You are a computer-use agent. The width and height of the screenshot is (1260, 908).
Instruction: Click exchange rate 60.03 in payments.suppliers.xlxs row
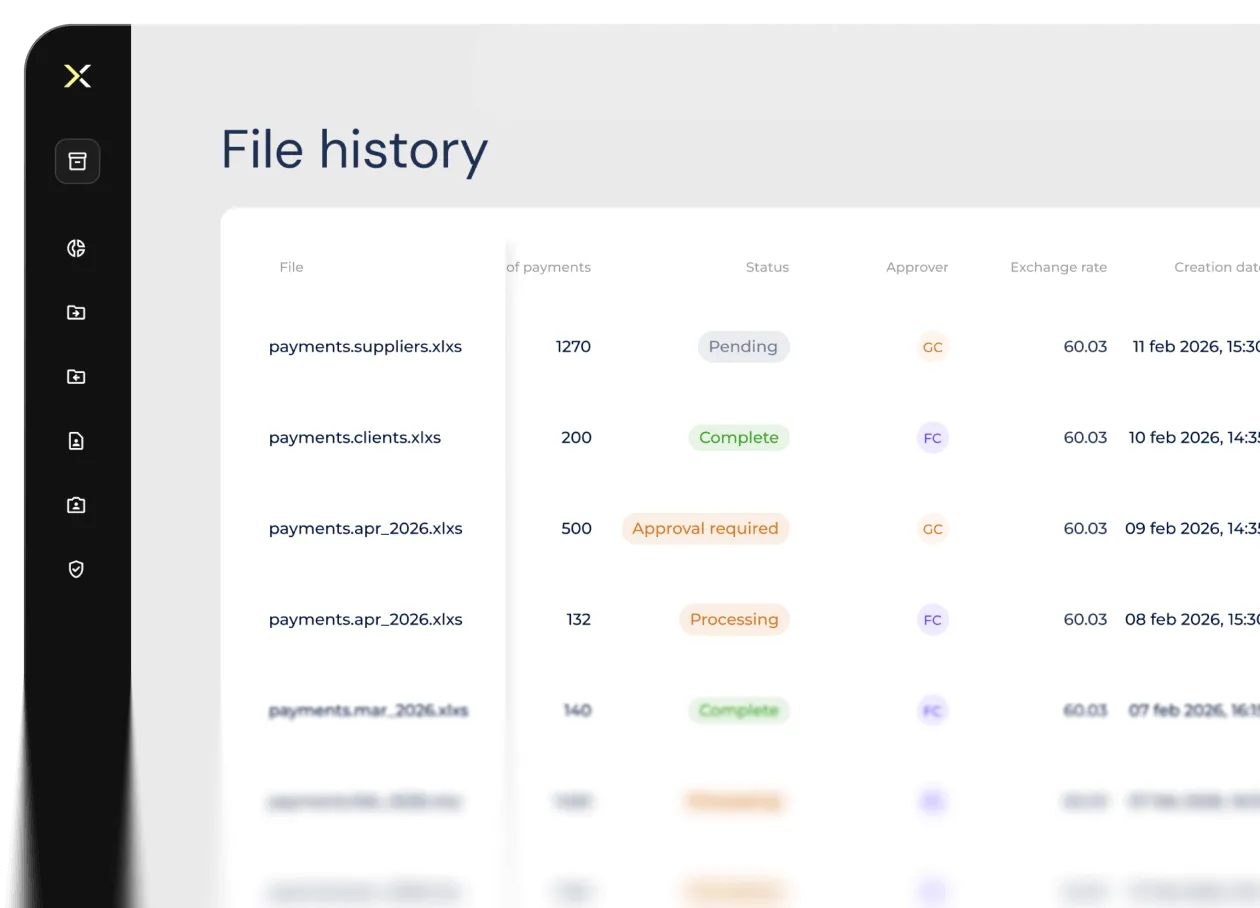[x=1085, y=347]
